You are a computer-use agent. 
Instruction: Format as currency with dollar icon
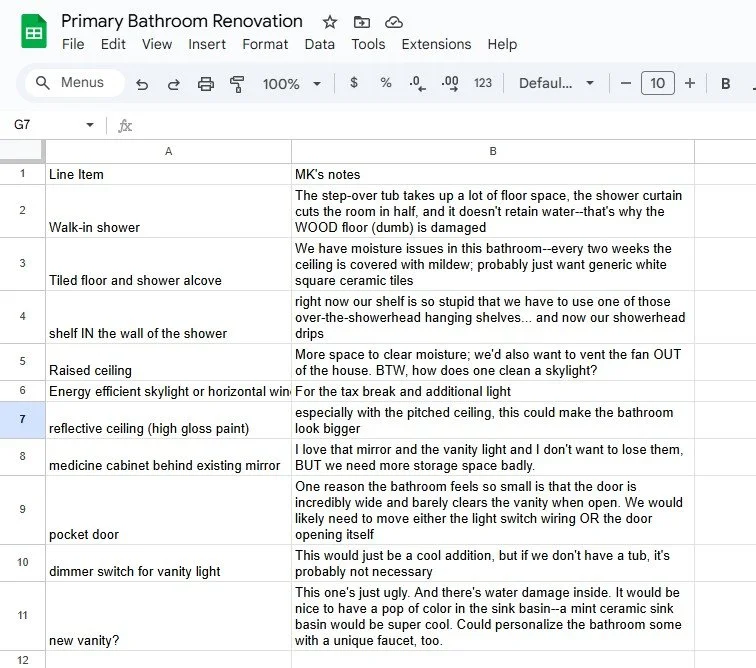[x=354, y=83]
